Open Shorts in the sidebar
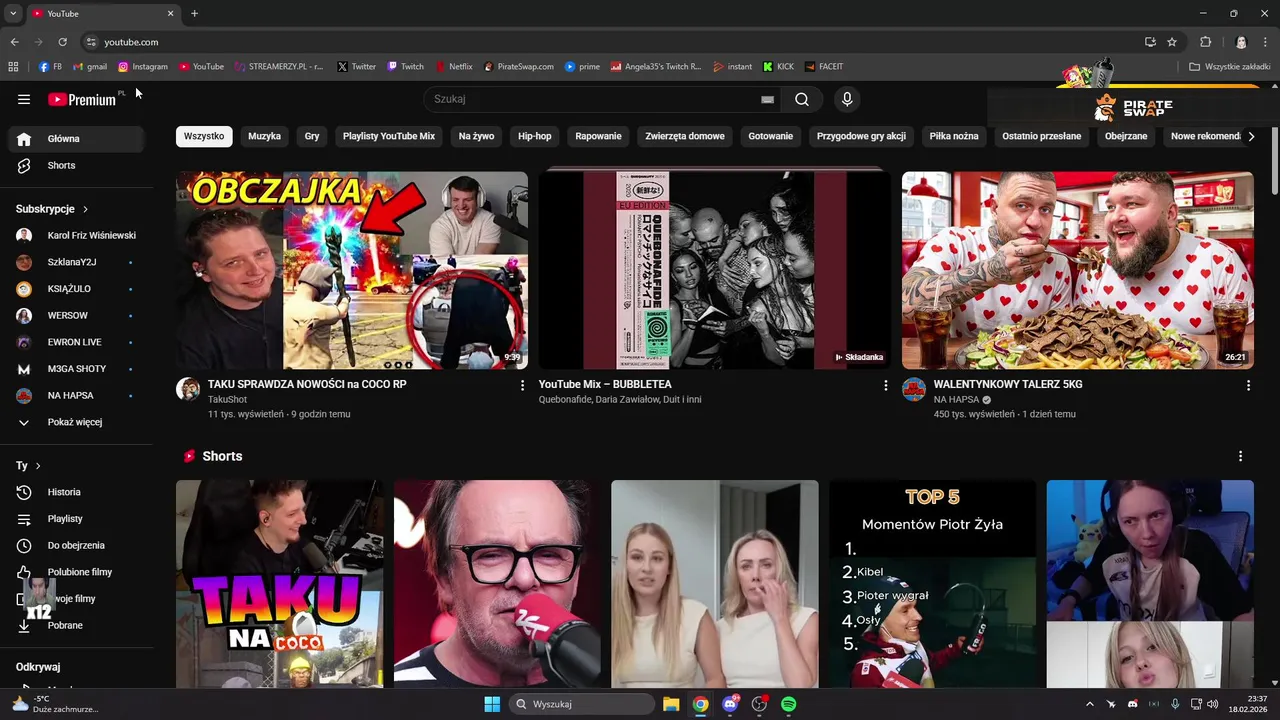 (77, 165)
